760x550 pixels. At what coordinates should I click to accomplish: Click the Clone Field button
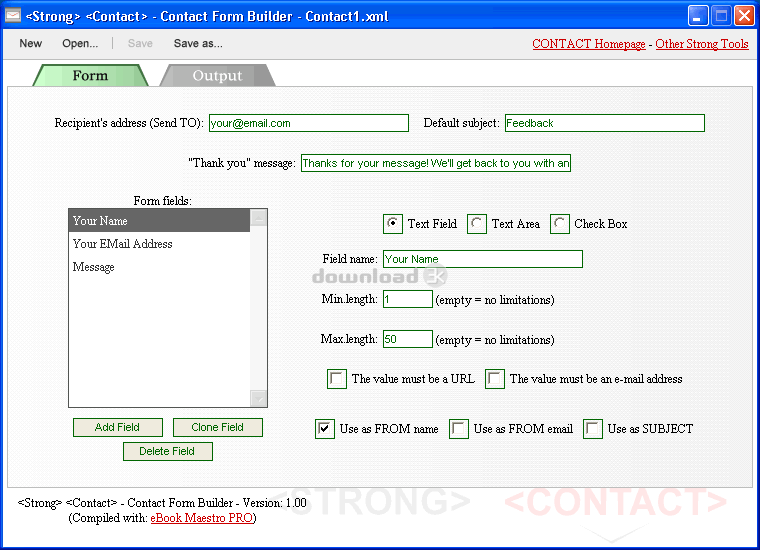pyautogui.click(x=218, y=427)
